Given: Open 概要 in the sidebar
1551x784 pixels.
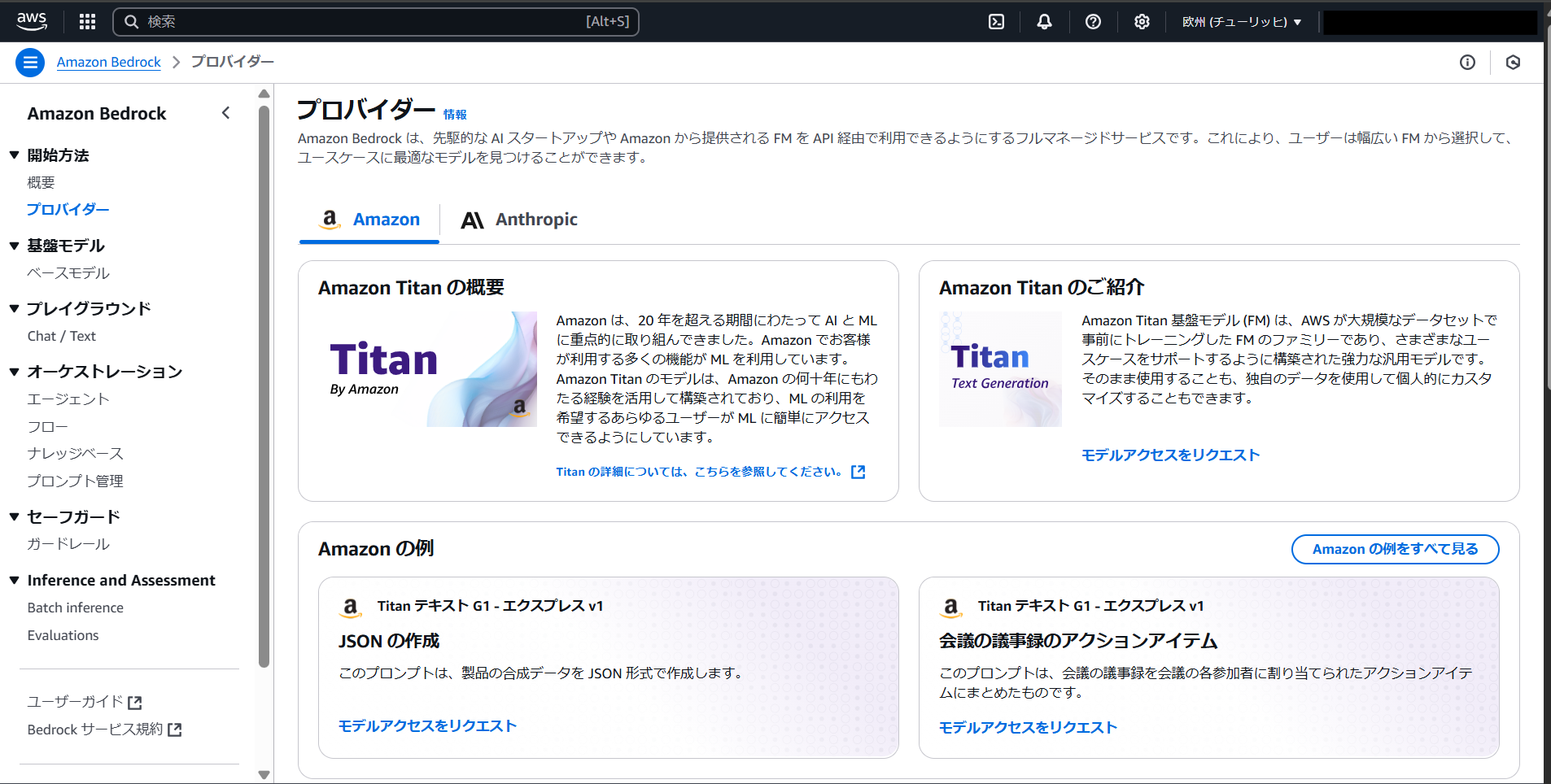Looking at the screenshot, I should [x=42, y=182].
